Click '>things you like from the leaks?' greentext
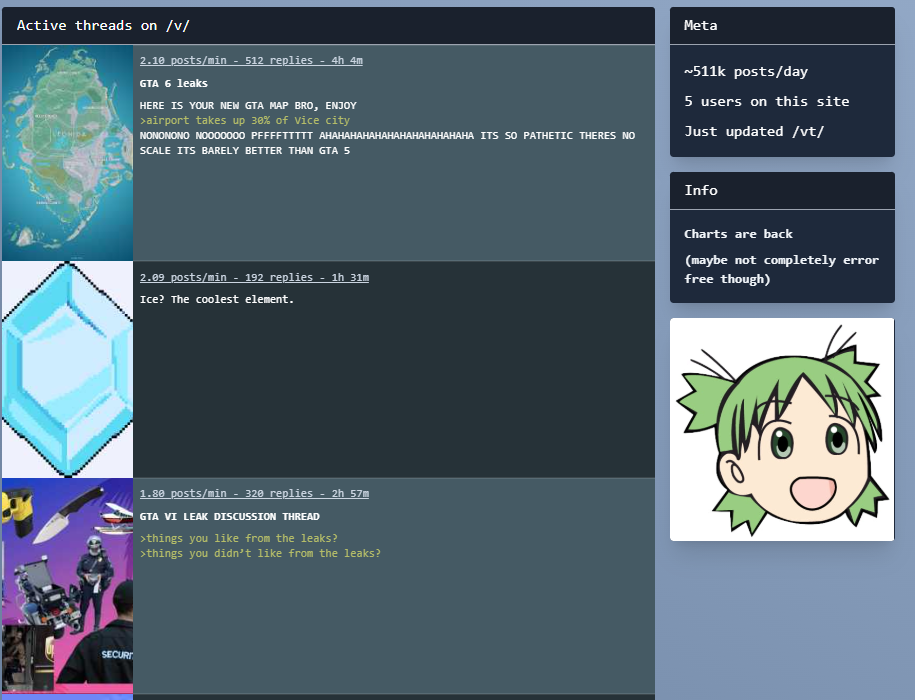 point(239,538)
